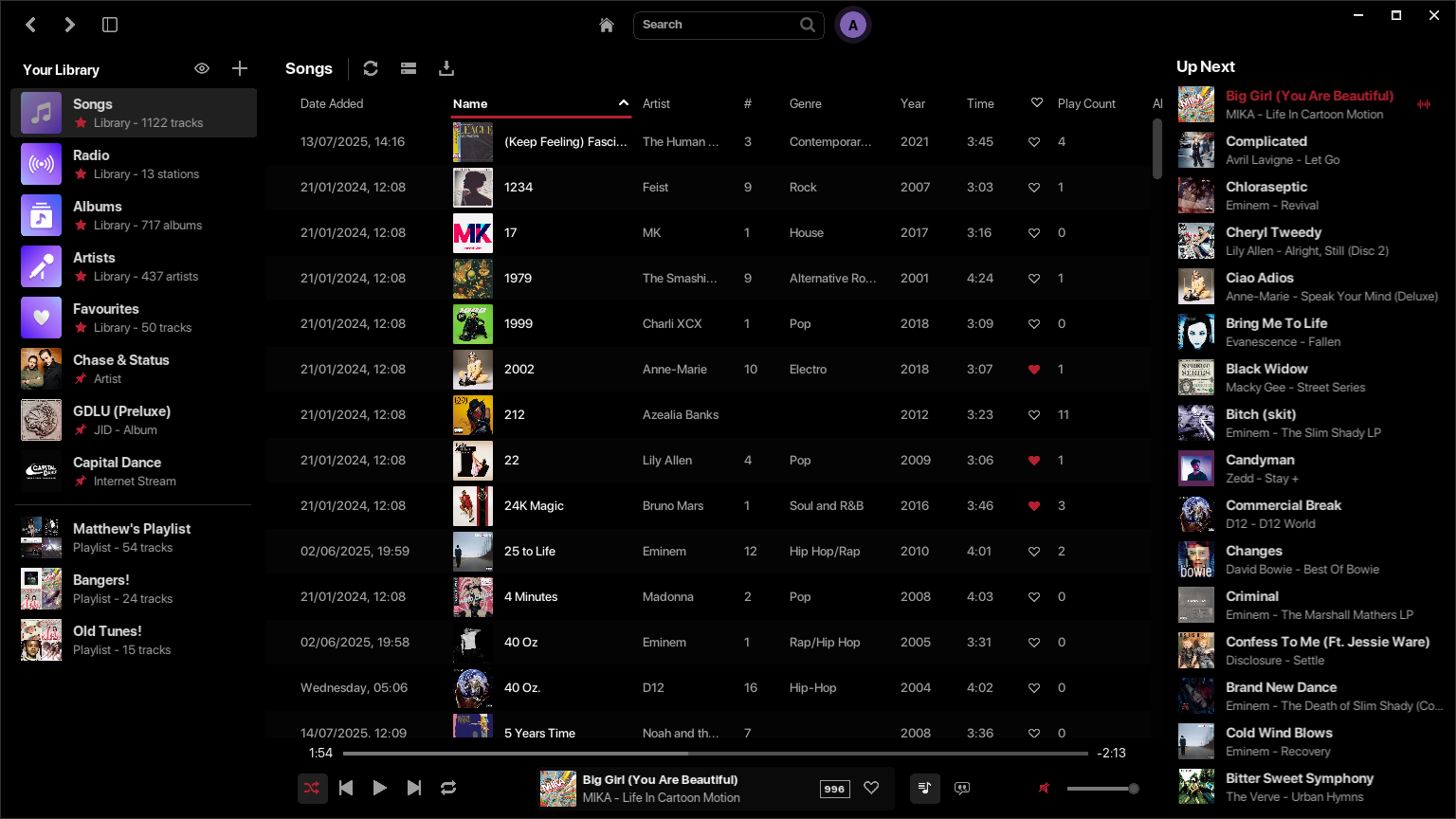This screenshot has width=1456, height=819.
Task: Select Chloraseptic in the Up Next queue
Action: (1309, 195)
